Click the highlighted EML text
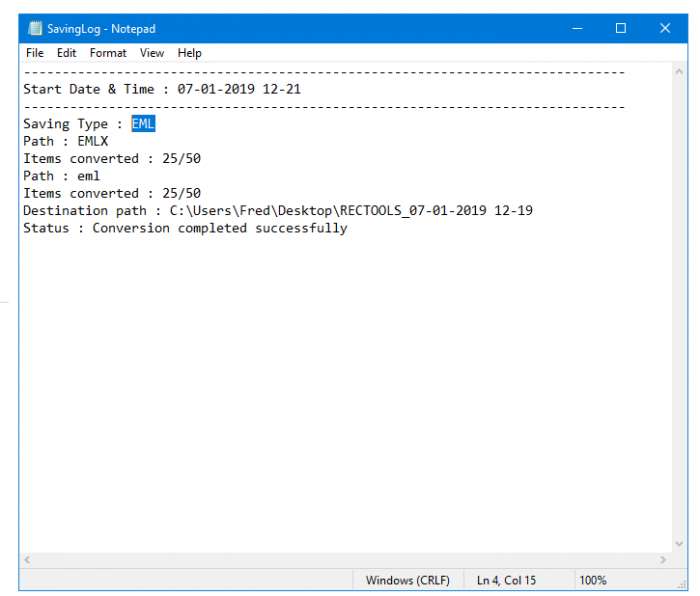Screen dimensions: 700x596 click(x=143, y=124)
